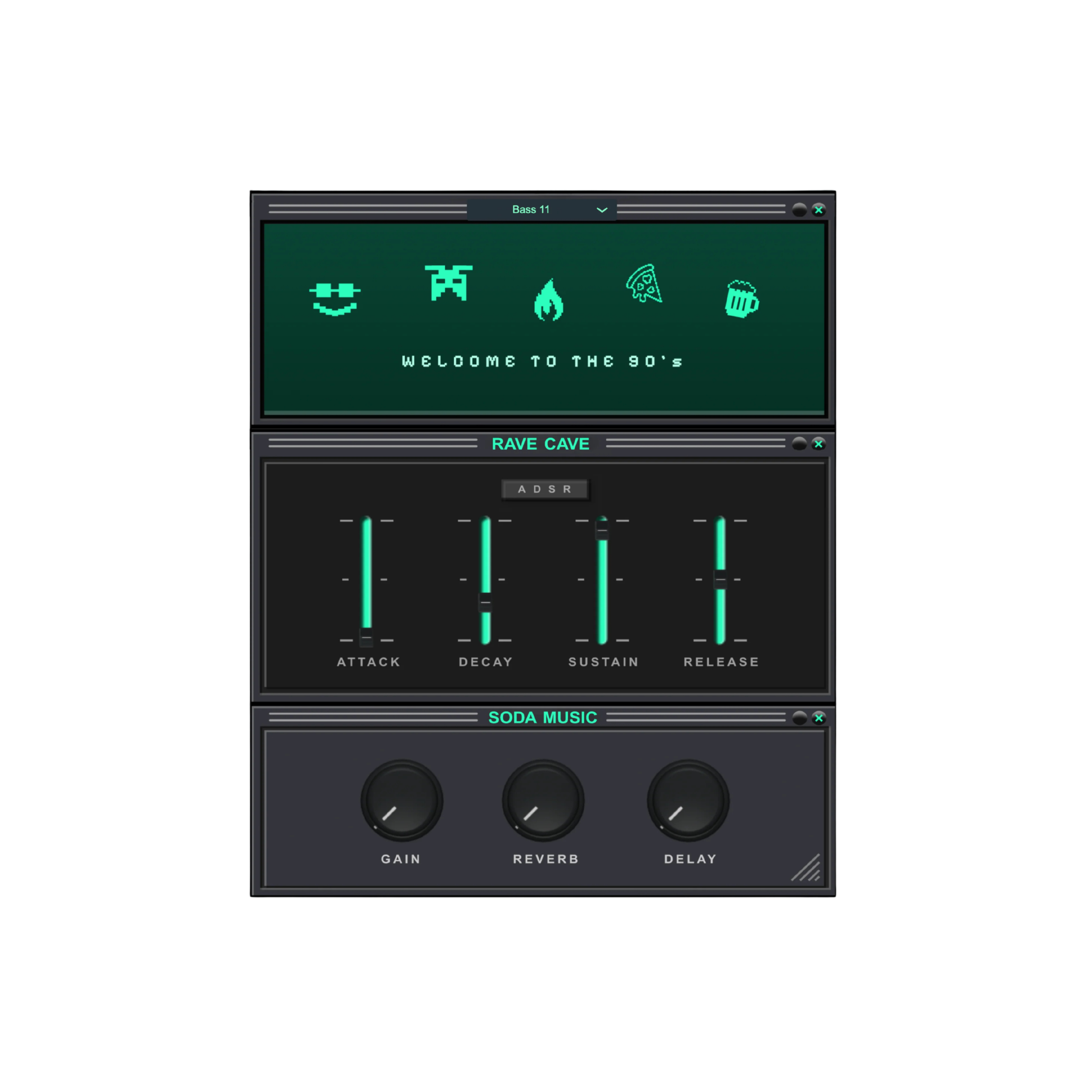Viewport: 1092px width, 1092px height.
Task: Select the flame icon
Action: (548, 301)
